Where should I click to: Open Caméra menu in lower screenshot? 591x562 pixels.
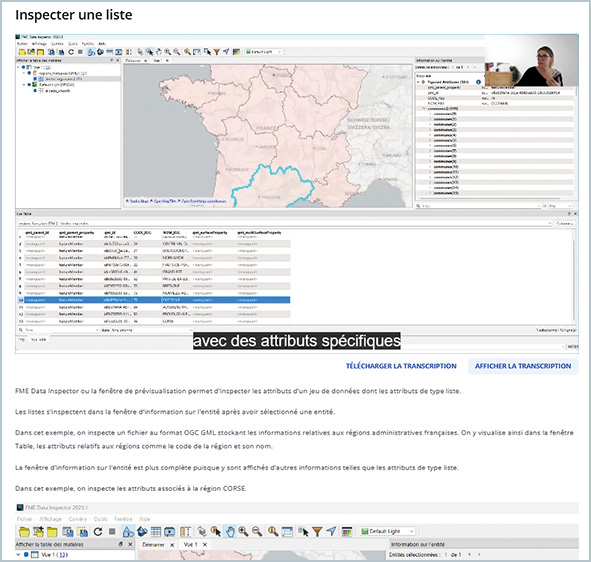coord(77,519)
